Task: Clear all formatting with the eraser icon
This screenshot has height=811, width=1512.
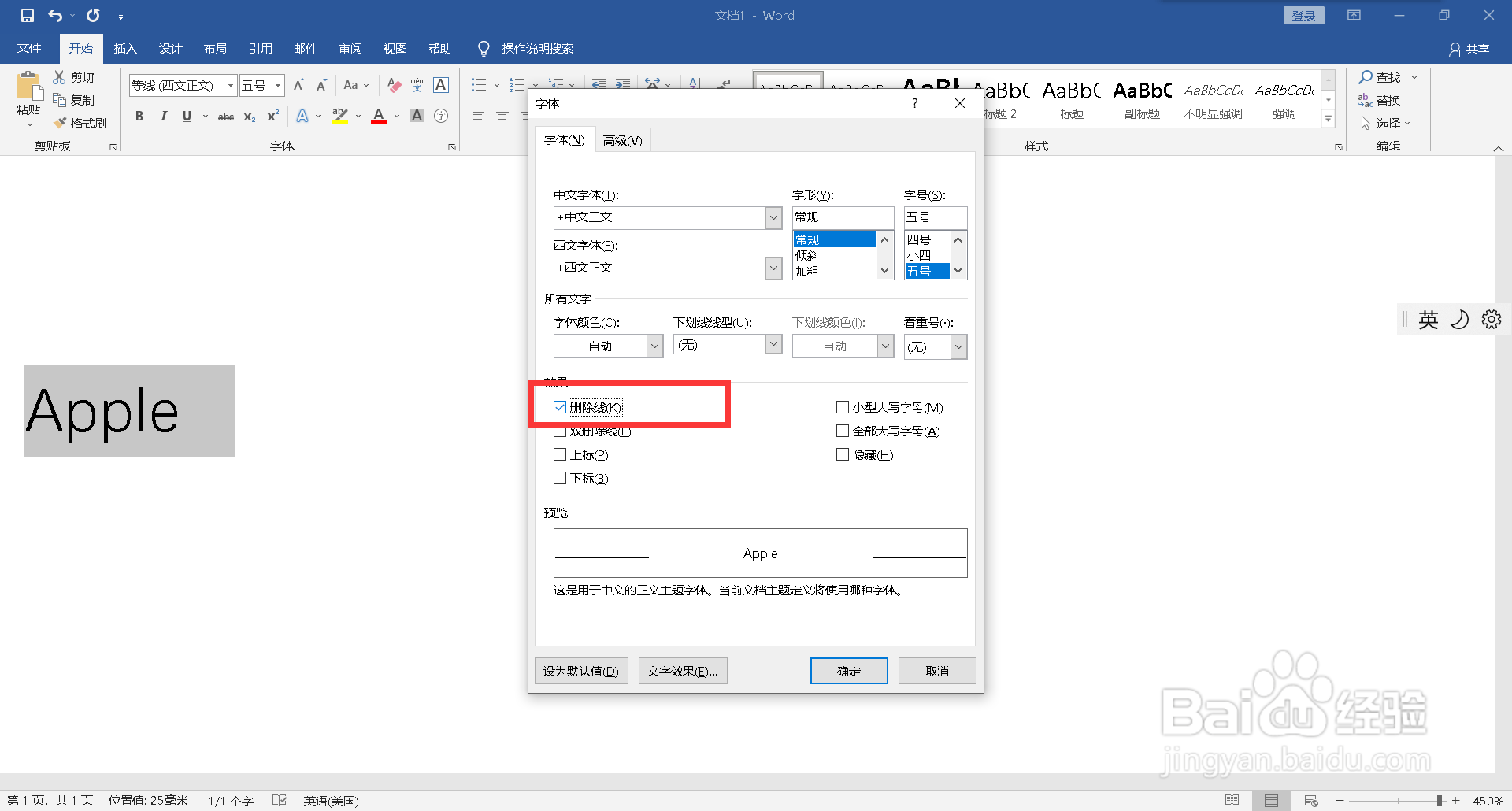Action: coord(395,85)
